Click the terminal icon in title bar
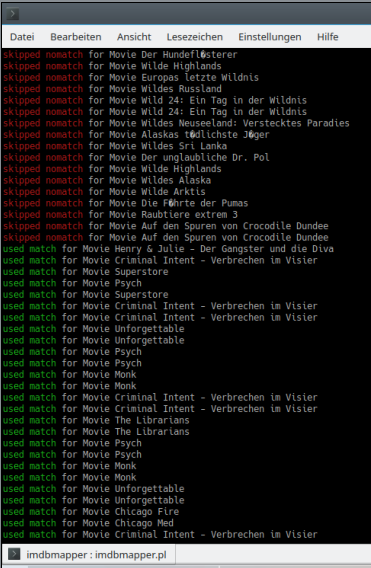This screenshot has width=371, height=568. point(13,14)
